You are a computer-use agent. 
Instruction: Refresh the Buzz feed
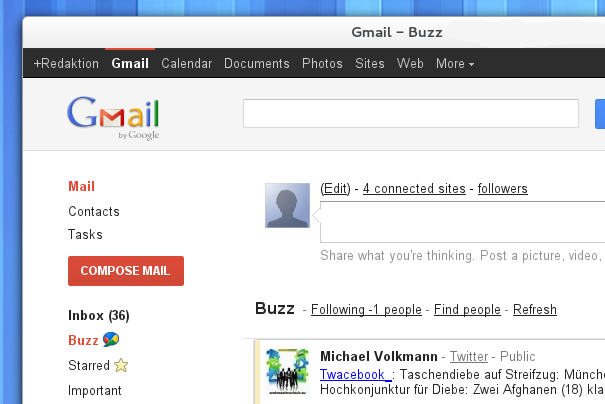click(x=535, y=309)
